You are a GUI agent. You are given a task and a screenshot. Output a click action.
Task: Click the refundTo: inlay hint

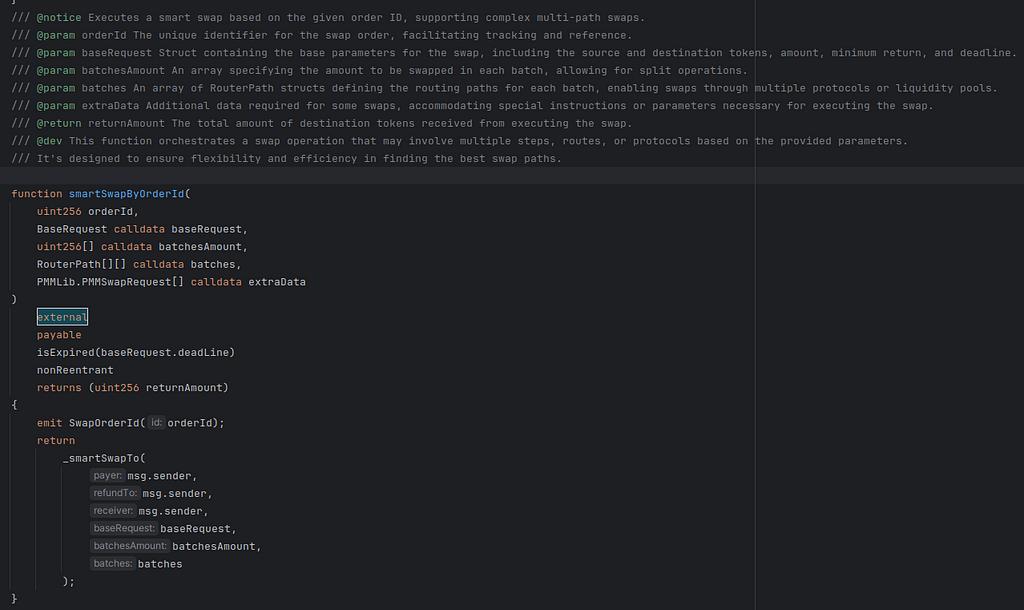pos(114,493)
